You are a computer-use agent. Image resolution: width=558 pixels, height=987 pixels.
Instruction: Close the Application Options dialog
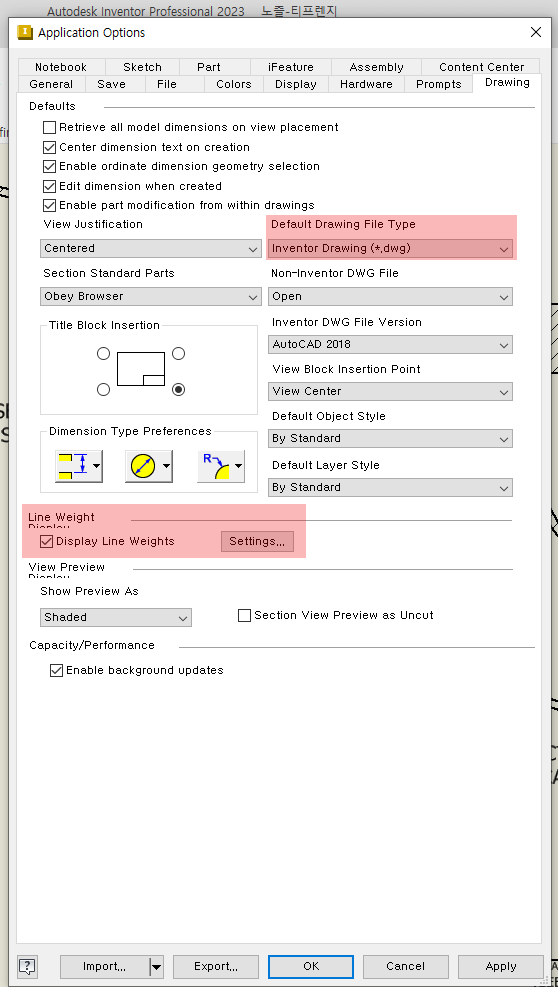[x=535, y=32]
